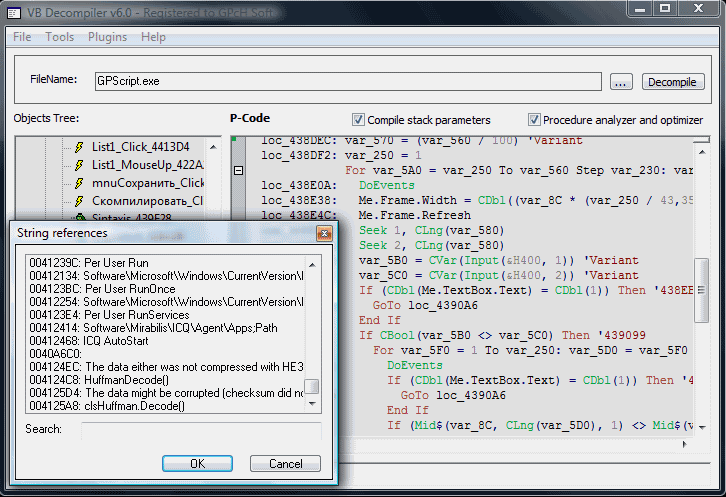This screenshot has height=497, width=726.
Task: Select string '004124C8: HuffmanDecode()'
Action: click(99, 380)
